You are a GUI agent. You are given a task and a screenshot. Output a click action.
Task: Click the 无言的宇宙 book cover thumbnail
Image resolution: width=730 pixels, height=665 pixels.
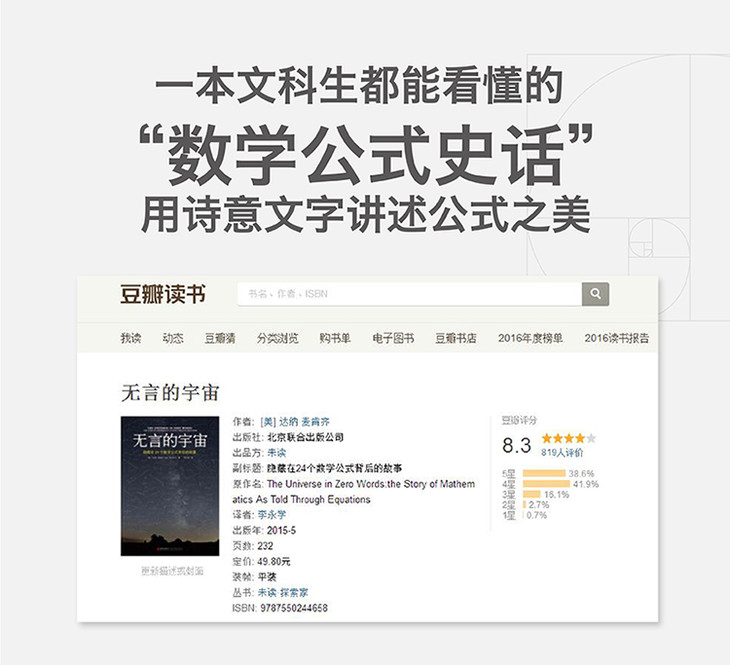pos(170,486)
